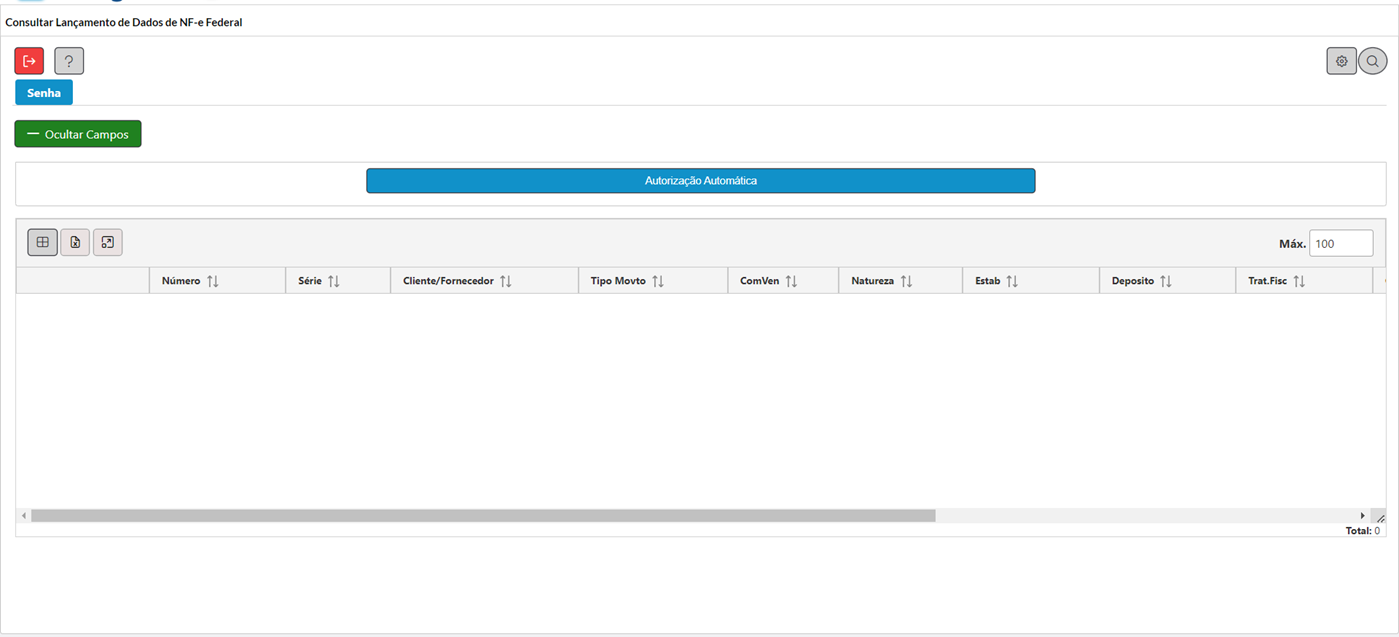Click the Número column header text
The height and width of the screenshot is (637, 1399).
(181, 281)
